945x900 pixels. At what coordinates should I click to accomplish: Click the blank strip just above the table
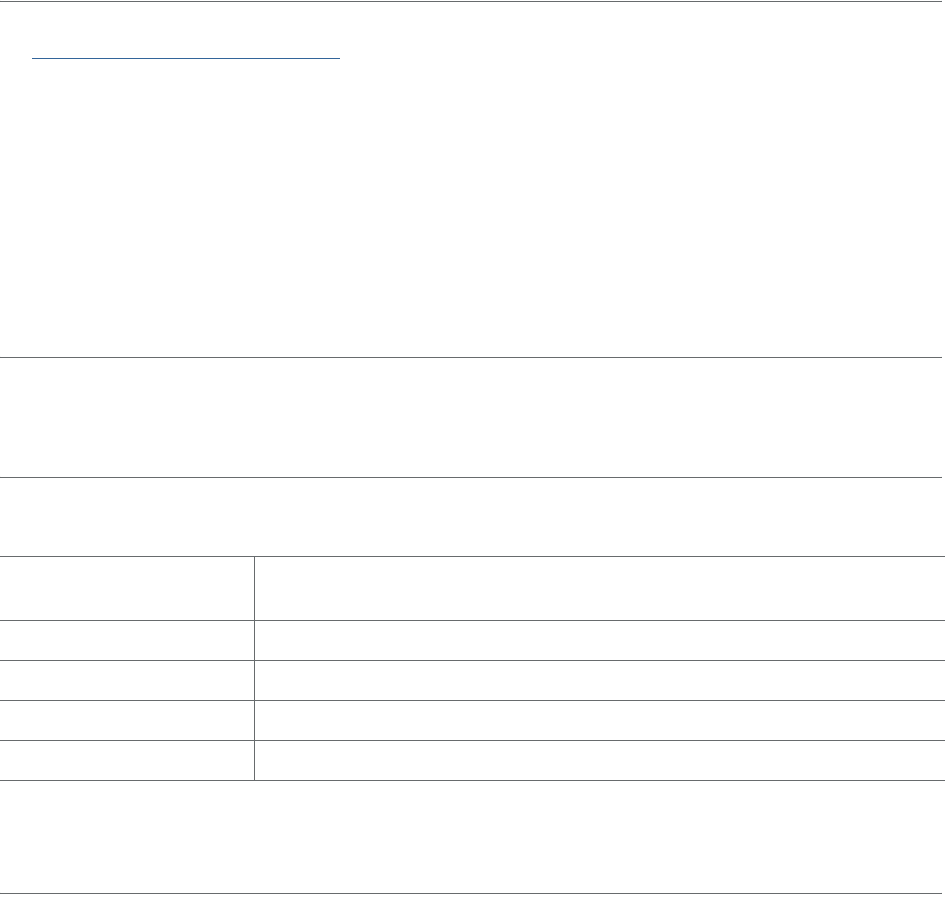tap(472, 517)
